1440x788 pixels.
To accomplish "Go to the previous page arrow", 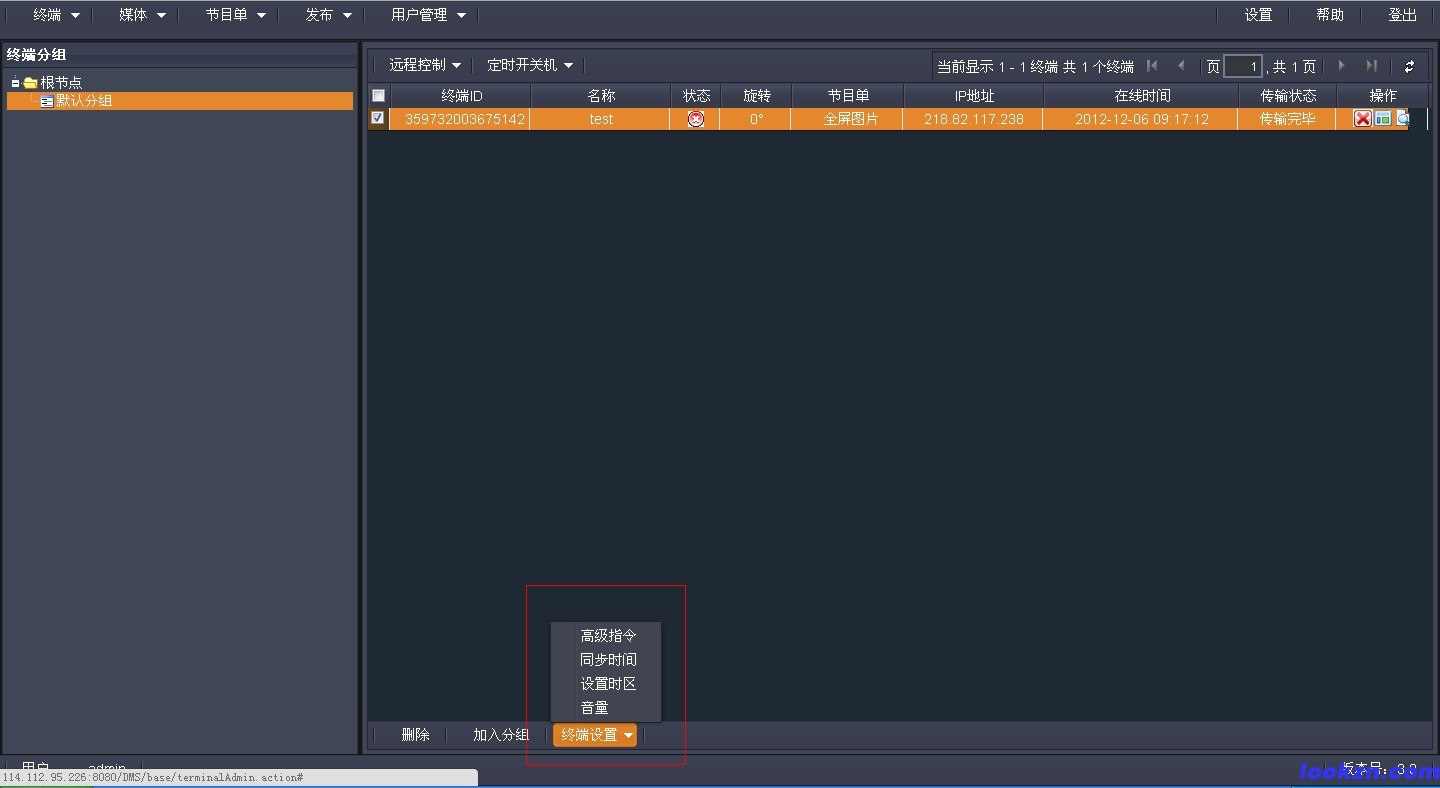I will [1181, 66].
